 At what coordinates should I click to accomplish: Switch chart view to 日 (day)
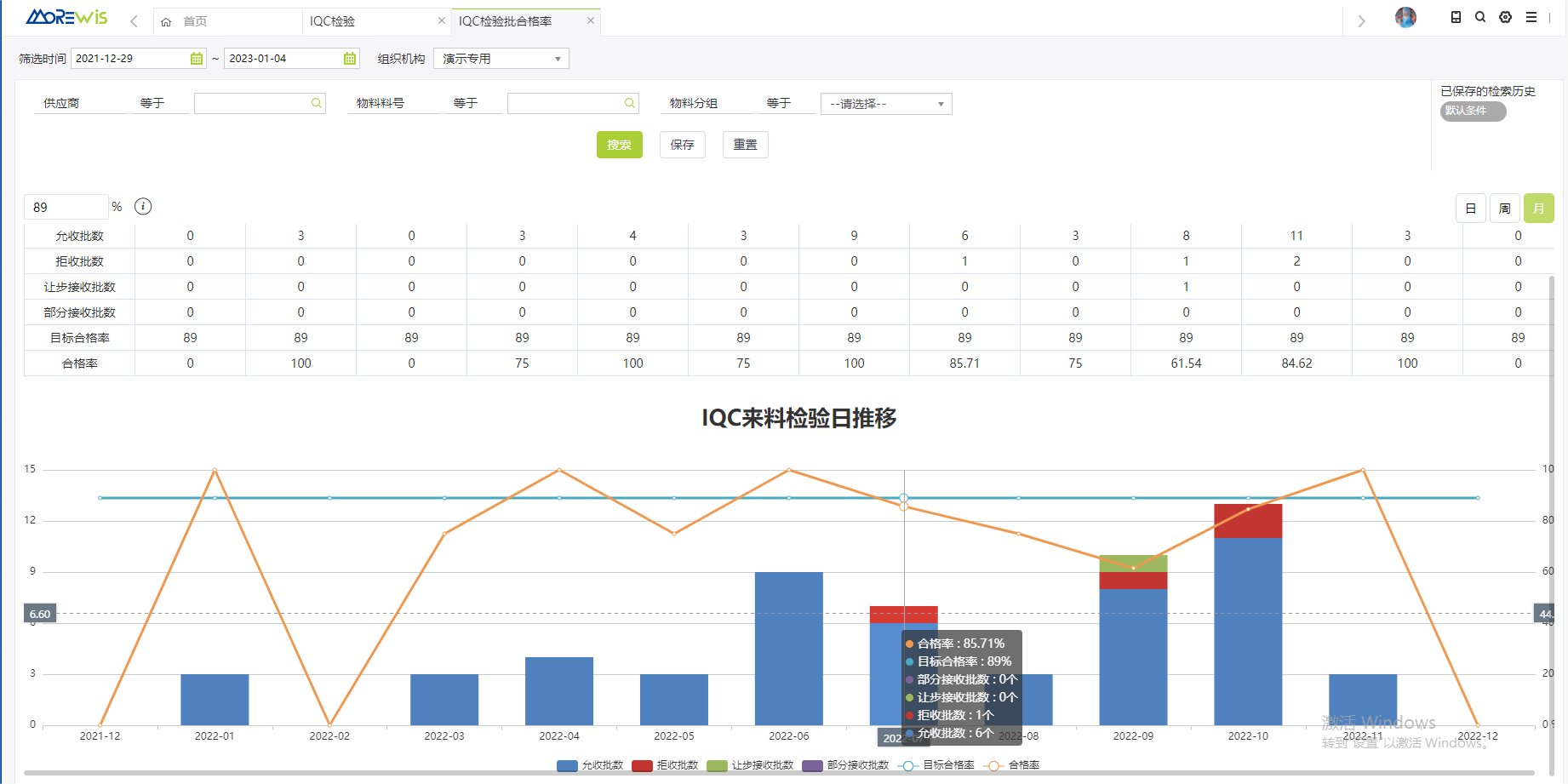(x=1470, y=209)
